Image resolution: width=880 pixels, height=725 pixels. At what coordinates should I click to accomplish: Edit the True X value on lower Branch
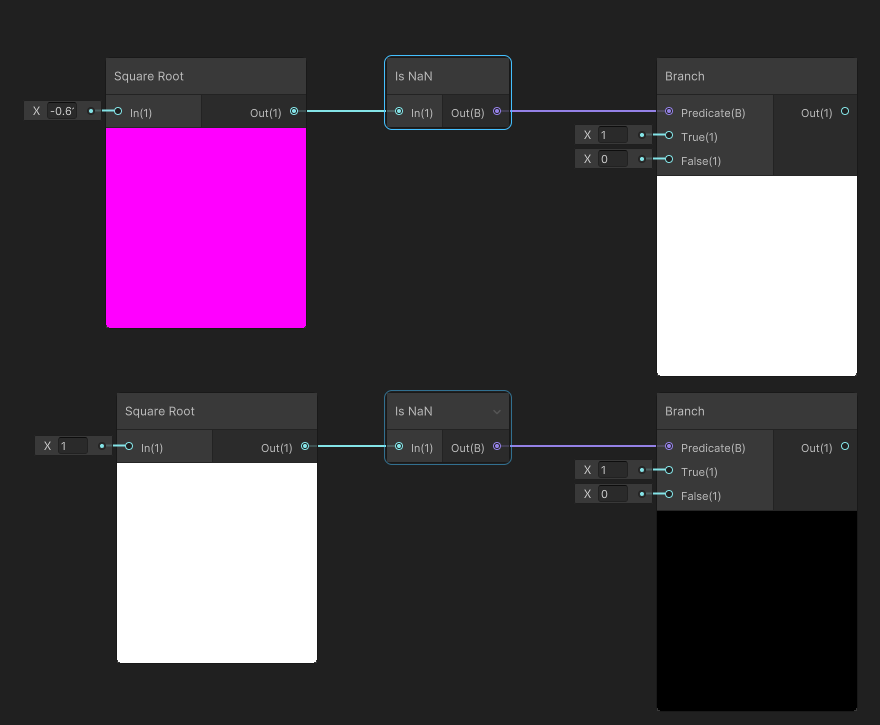coord(613,470)
